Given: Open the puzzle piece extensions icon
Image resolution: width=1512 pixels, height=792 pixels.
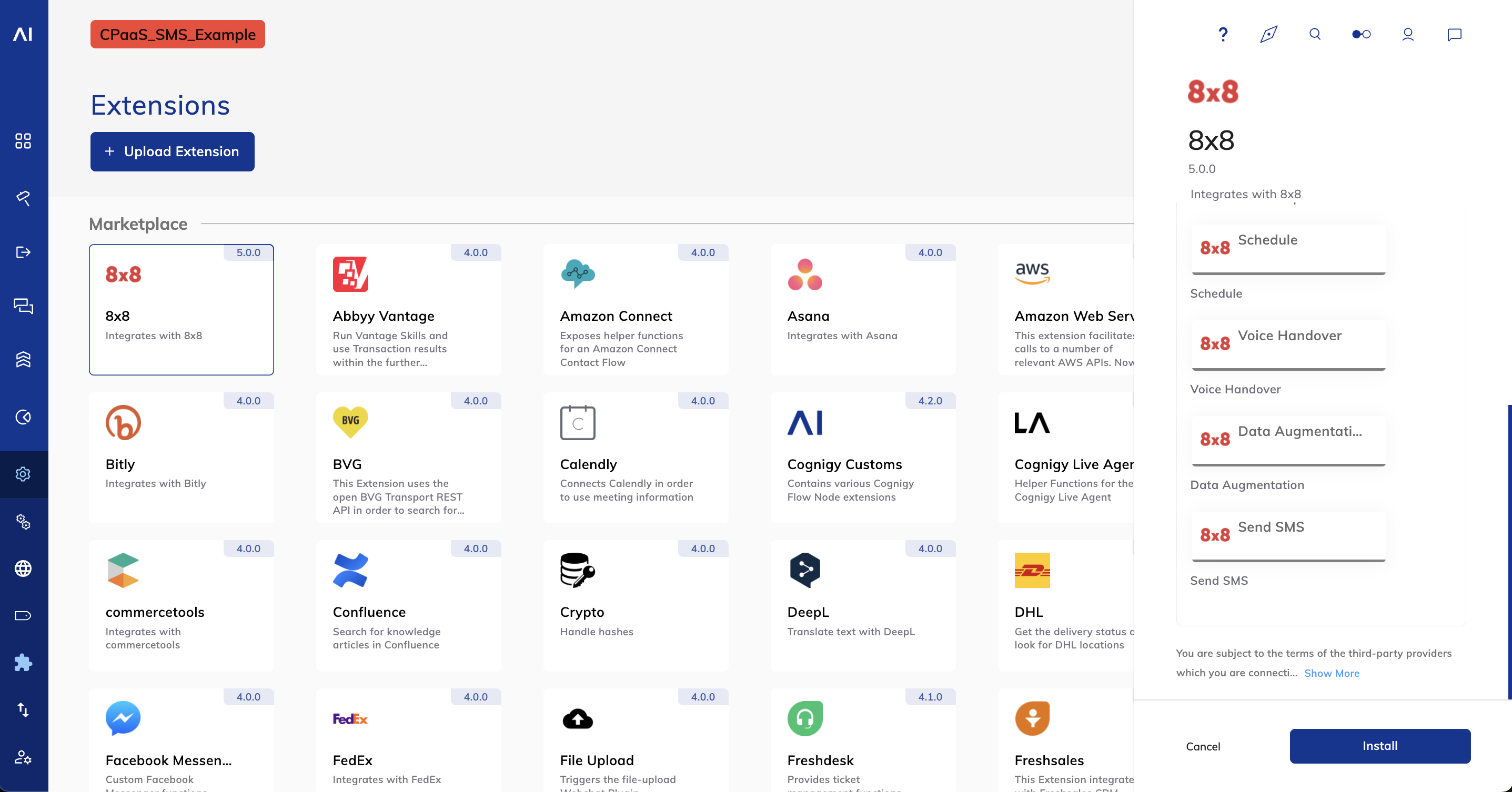Looking at the screenshot, I should [23, 663].
